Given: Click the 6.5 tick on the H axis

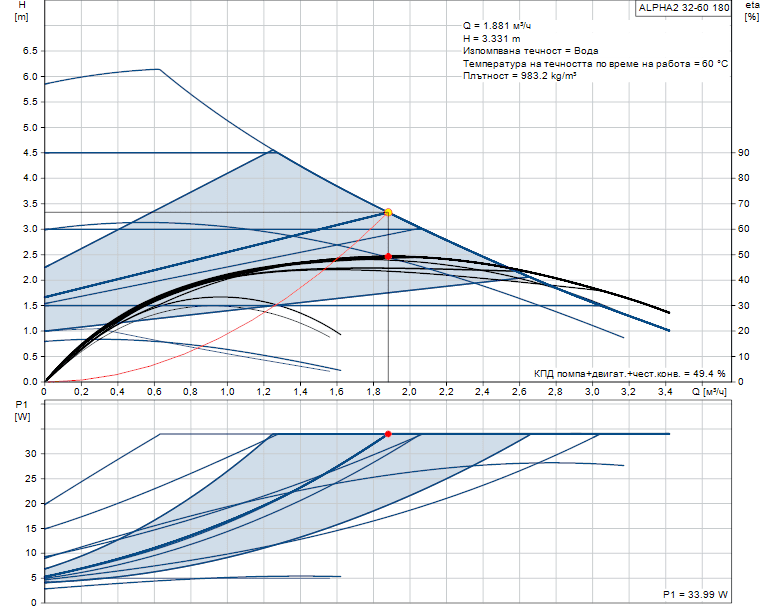Looking at the screenshot, I should coord(29,50).
